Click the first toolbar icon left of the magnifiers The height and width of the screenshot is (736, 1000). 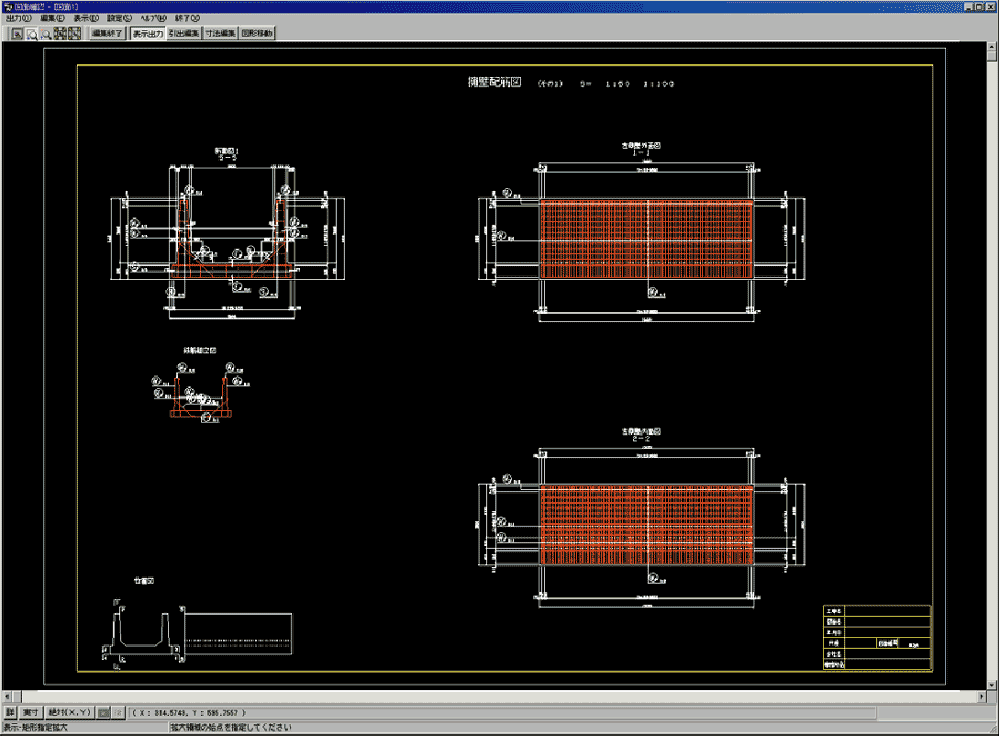click(x=18, y=34)
